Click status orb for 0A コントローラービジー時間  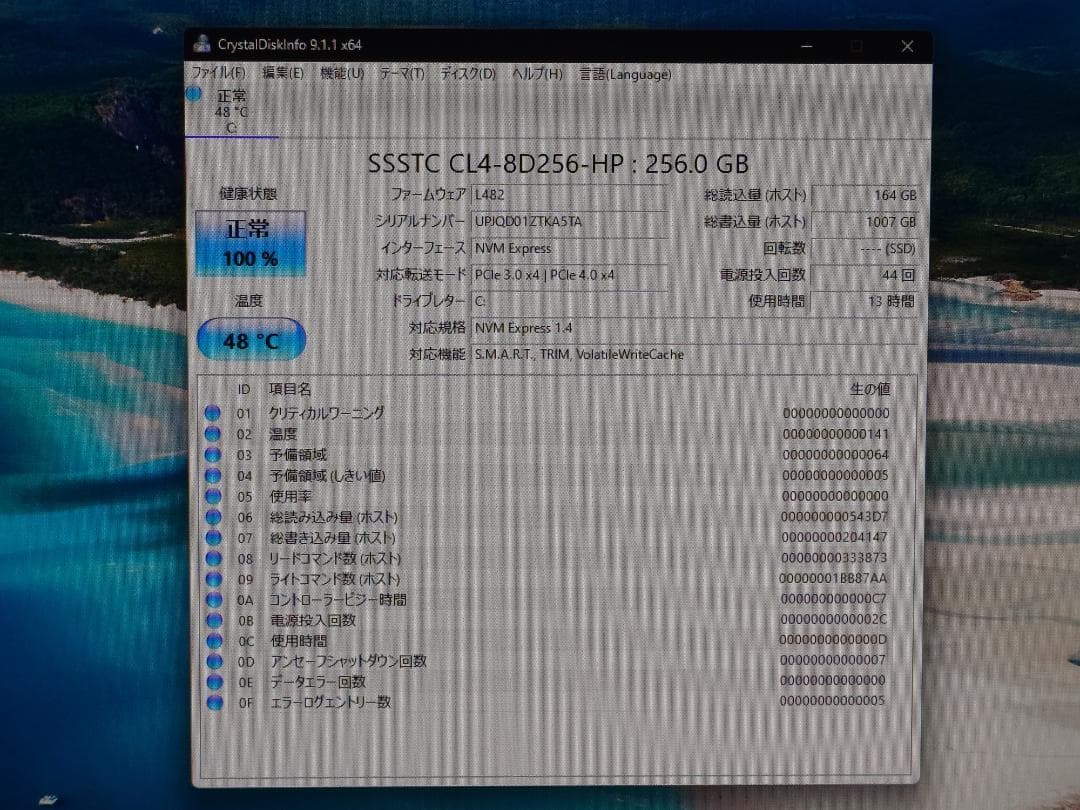[x=214, y=599]
